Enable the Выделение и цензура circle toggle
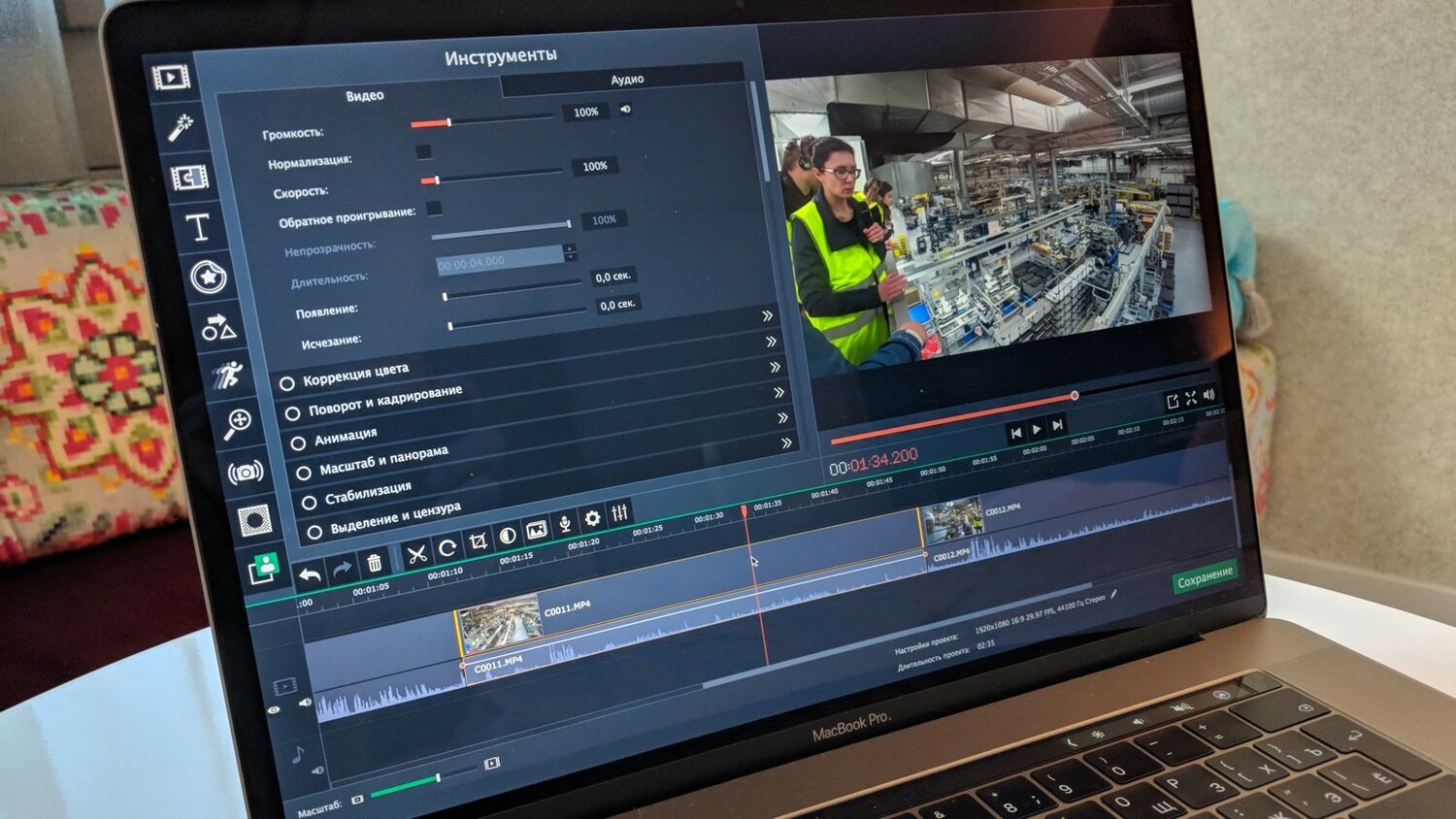The height and width of the screenshot is (819, 1456). [x=314, y=532]
